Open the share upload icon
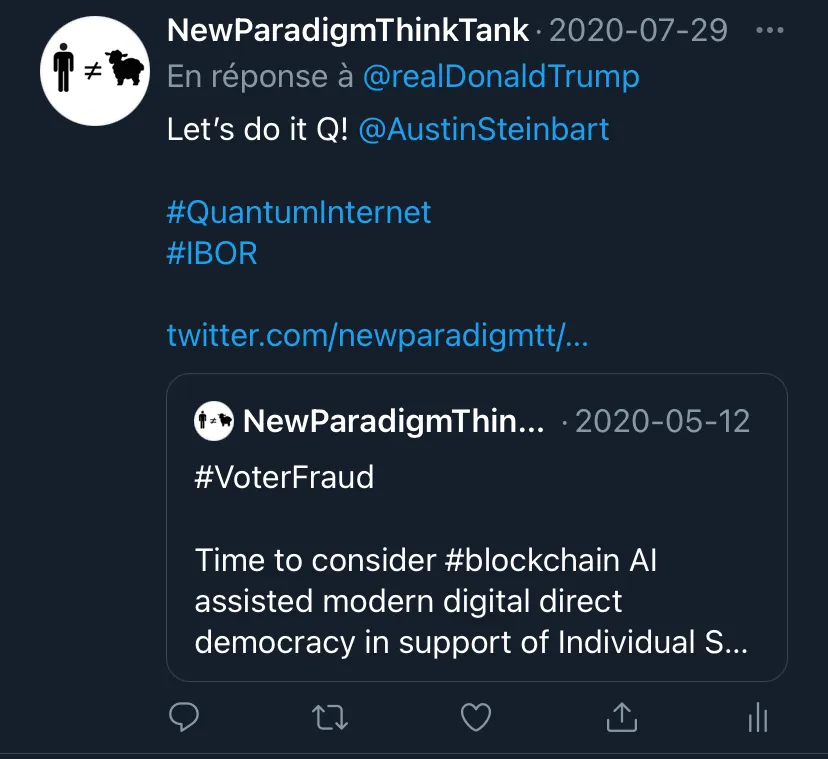This screenshot has width=828, height=759. 622,717
